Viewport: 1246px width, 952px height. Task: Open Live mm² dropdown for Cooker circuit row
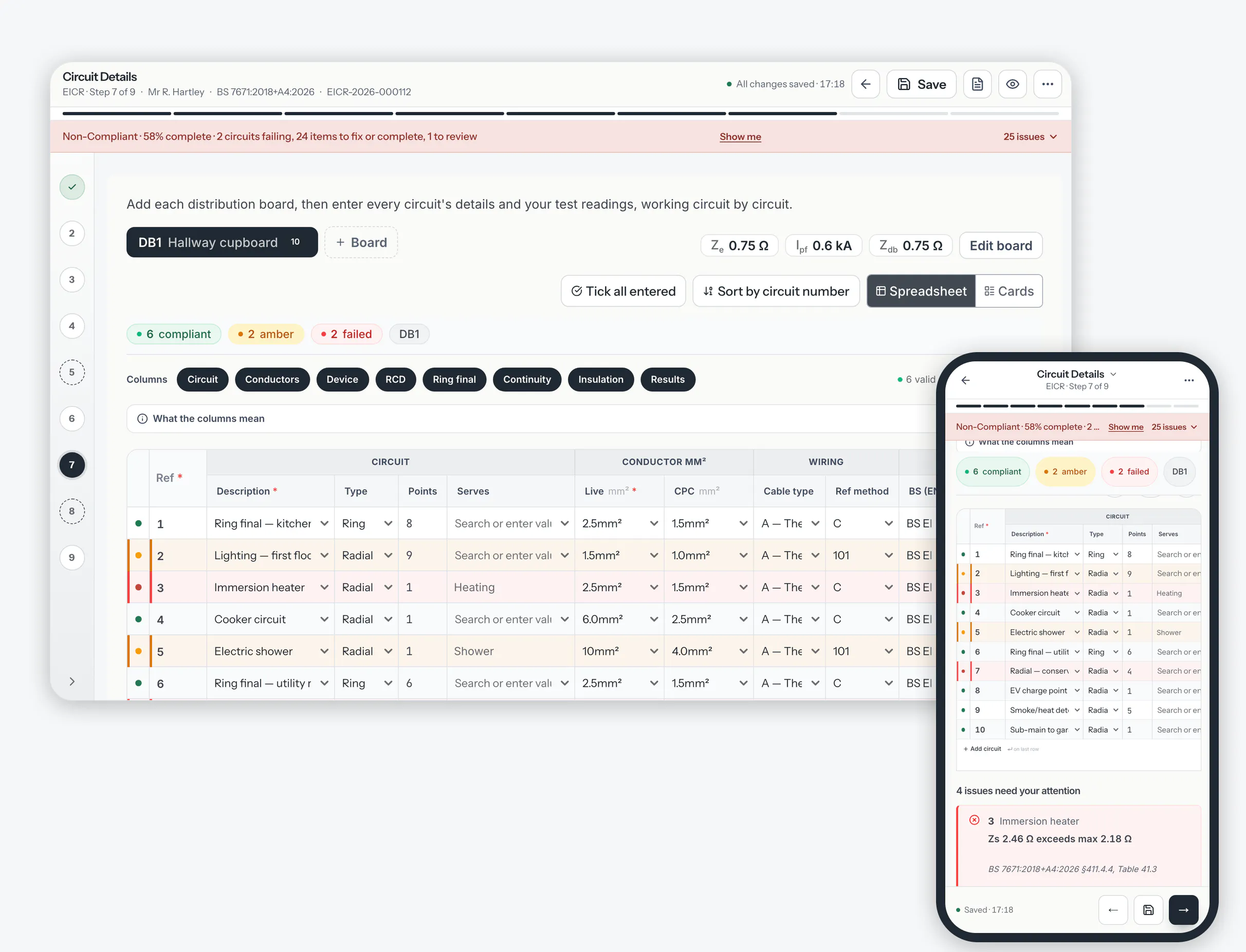point(619,619)
